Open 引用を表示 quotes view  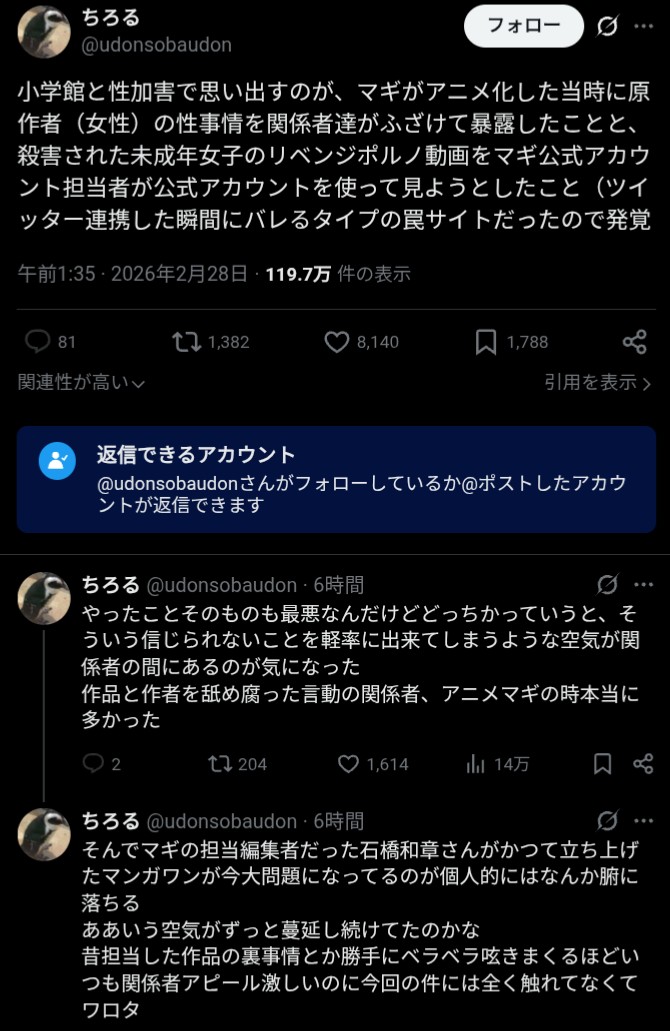click(598, 382)
